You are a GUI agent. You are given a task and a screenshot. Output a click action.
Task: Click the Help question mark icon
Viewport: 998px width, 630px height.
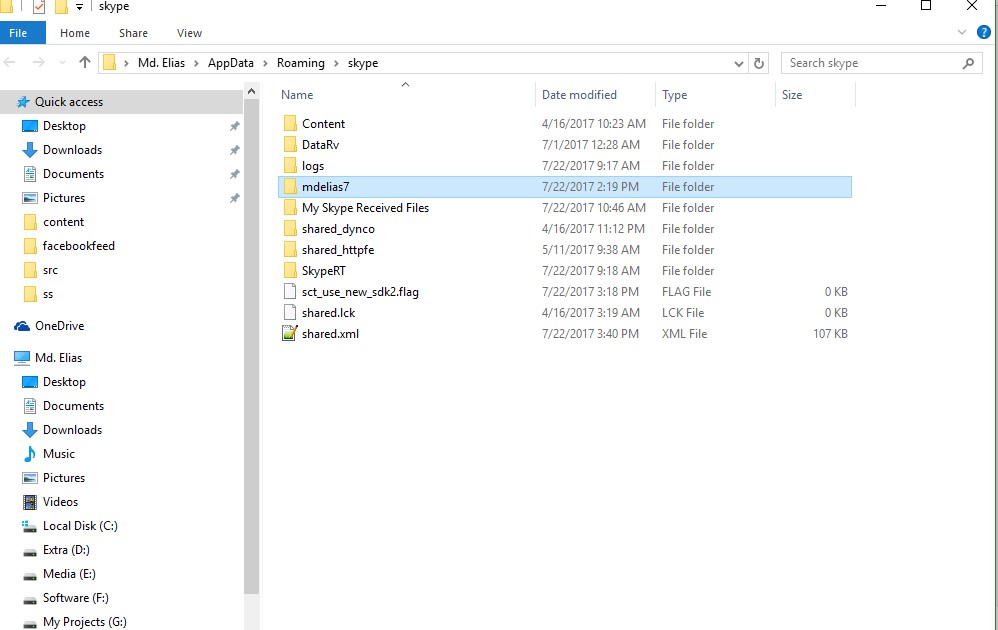(x=983, y=32)
